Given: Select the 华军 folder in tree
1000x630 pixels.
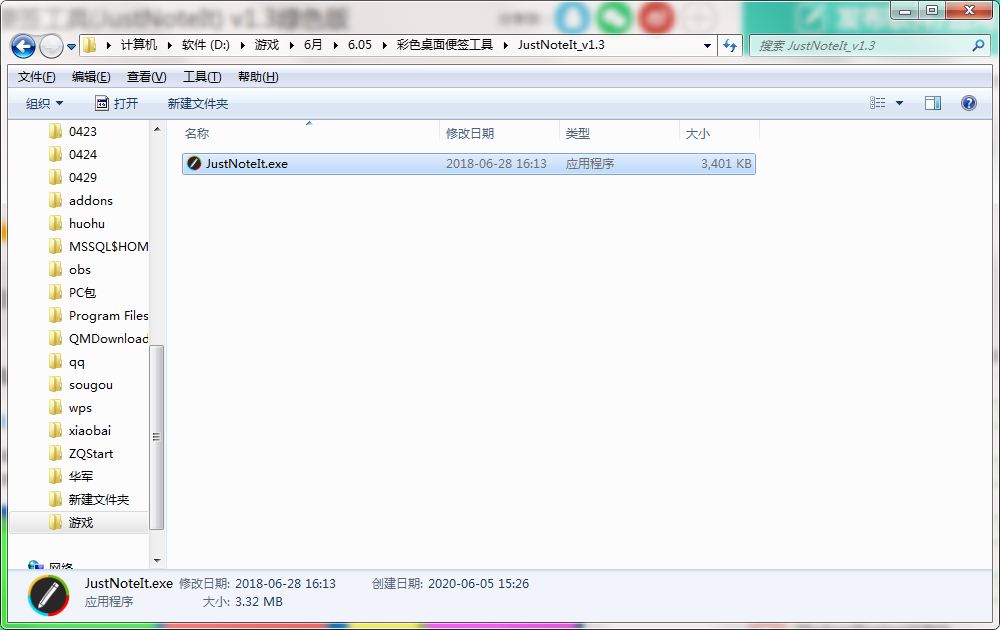Looking at the screenshot, I should pos(81,476).
